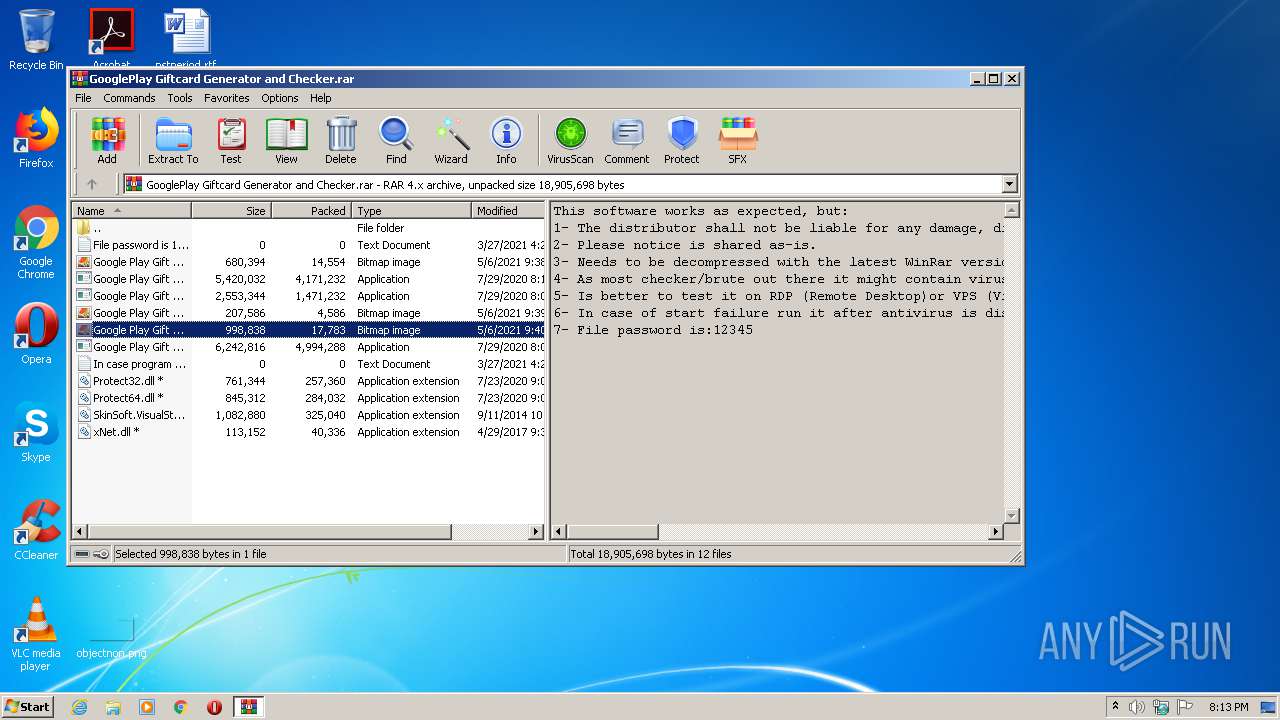This screenshot has height=720, width=1280.
Task: Run the Test archive tool
Action: (x=231, y=140)
